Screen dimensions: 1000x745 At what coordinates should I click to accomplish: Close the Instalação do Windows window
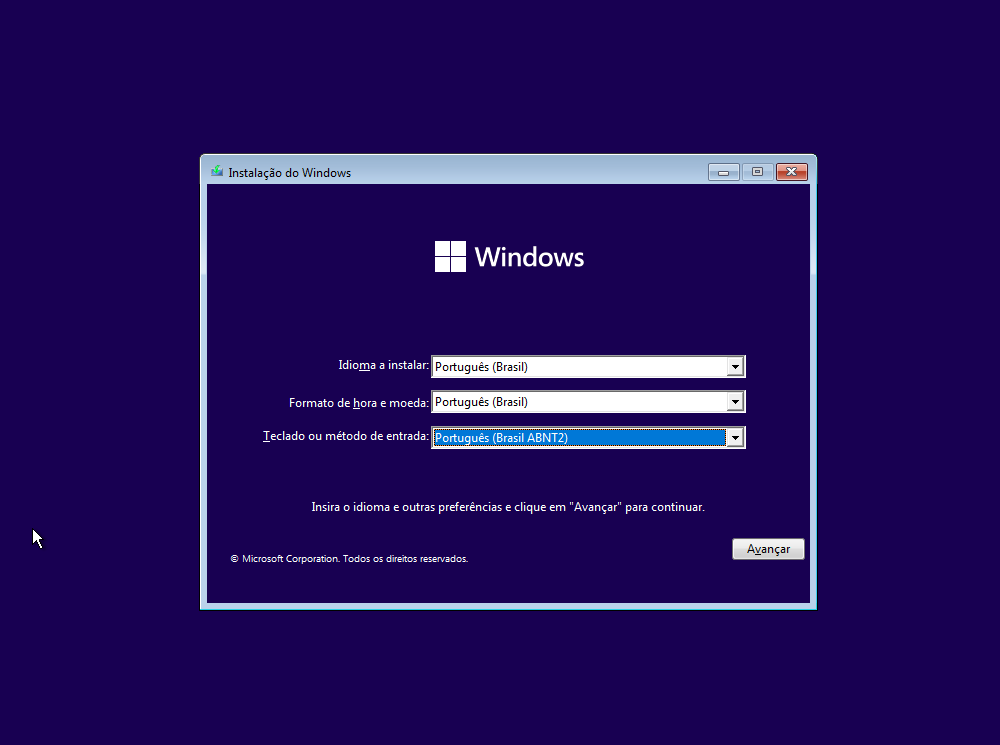[x=791, y=172]
